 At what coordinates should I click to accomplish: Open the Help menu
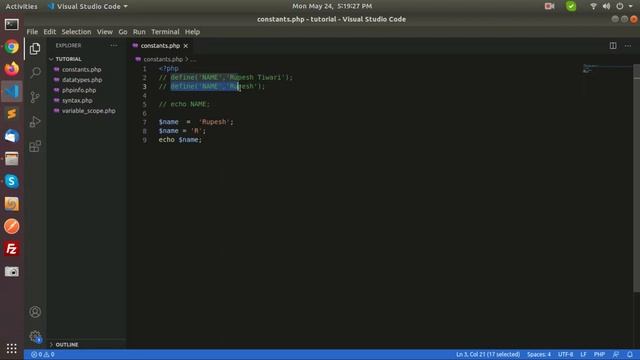click(192, 32)
